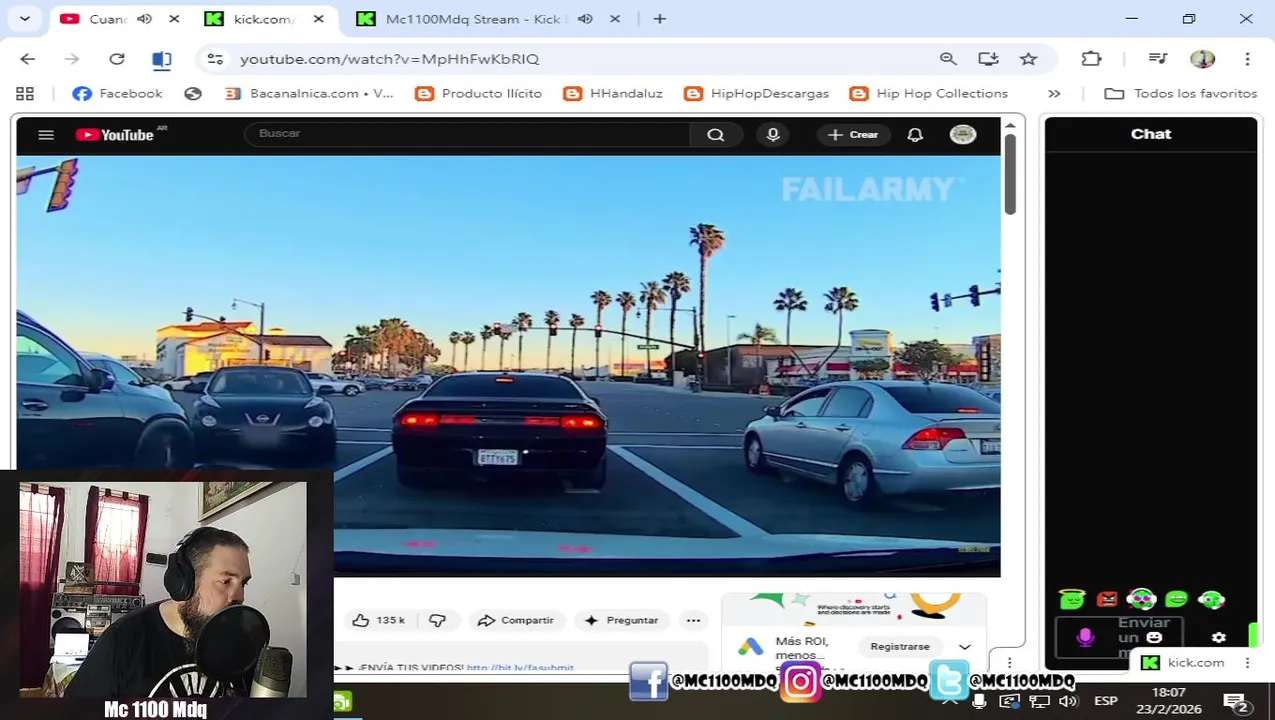
Task: Open the YouTube hamburger guide menu
Action: pyautogui.click(x=46, y=135)
